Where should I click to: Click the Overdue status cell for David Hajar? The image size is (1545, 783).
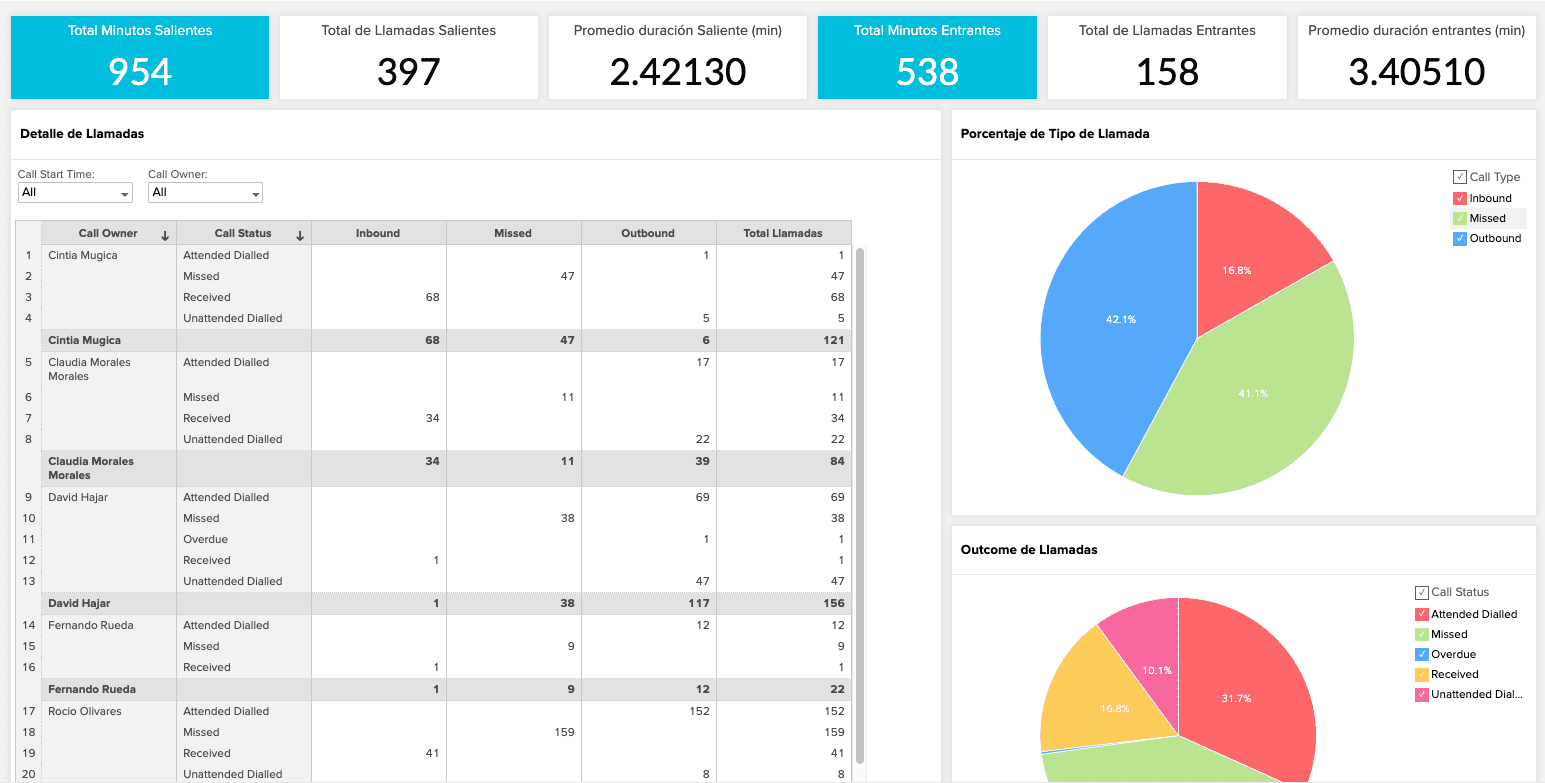click(x=244, y=539)
